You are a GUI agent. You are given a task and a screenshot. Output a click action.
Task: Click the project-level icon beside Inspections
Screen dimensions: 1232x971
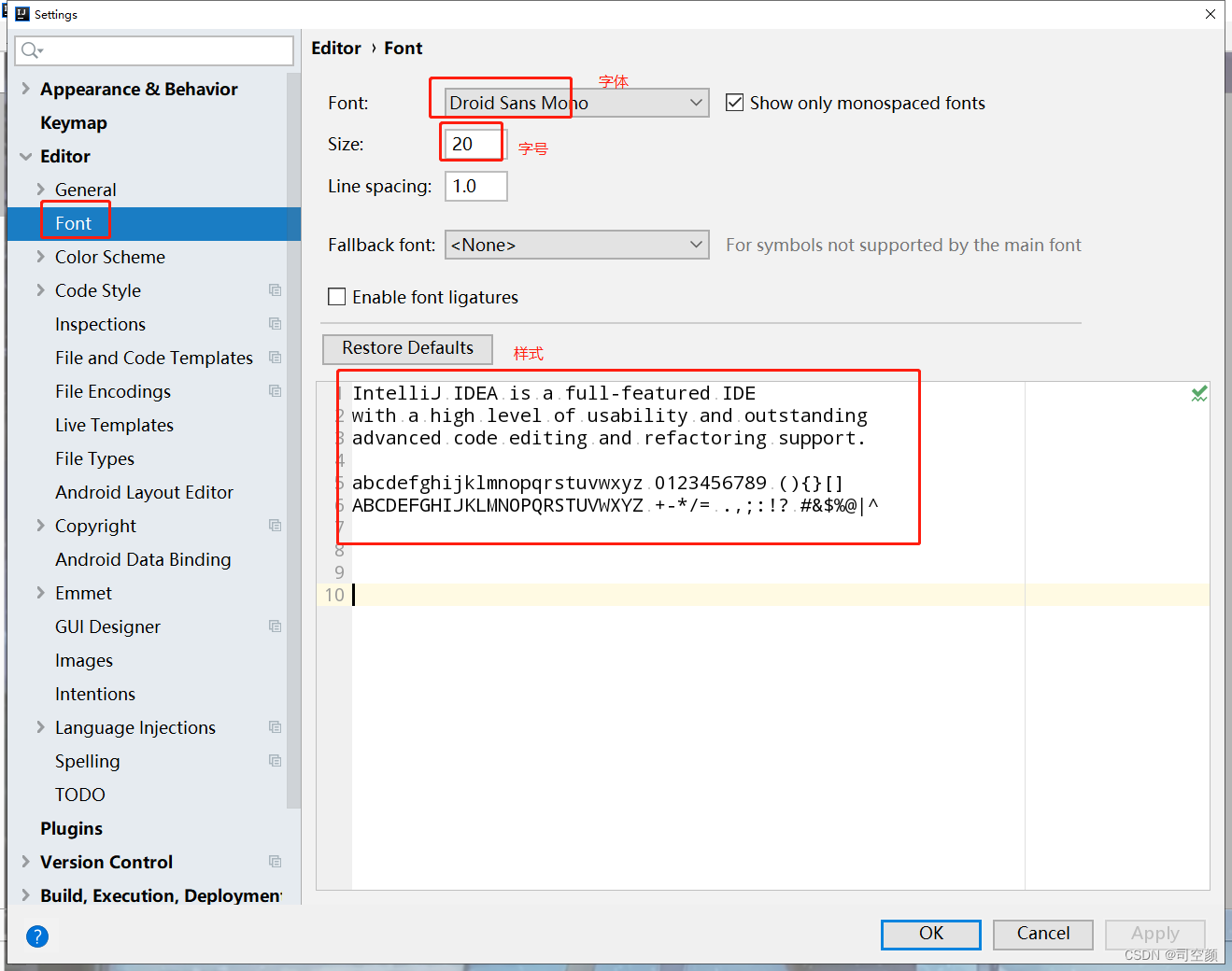point(275,324)
